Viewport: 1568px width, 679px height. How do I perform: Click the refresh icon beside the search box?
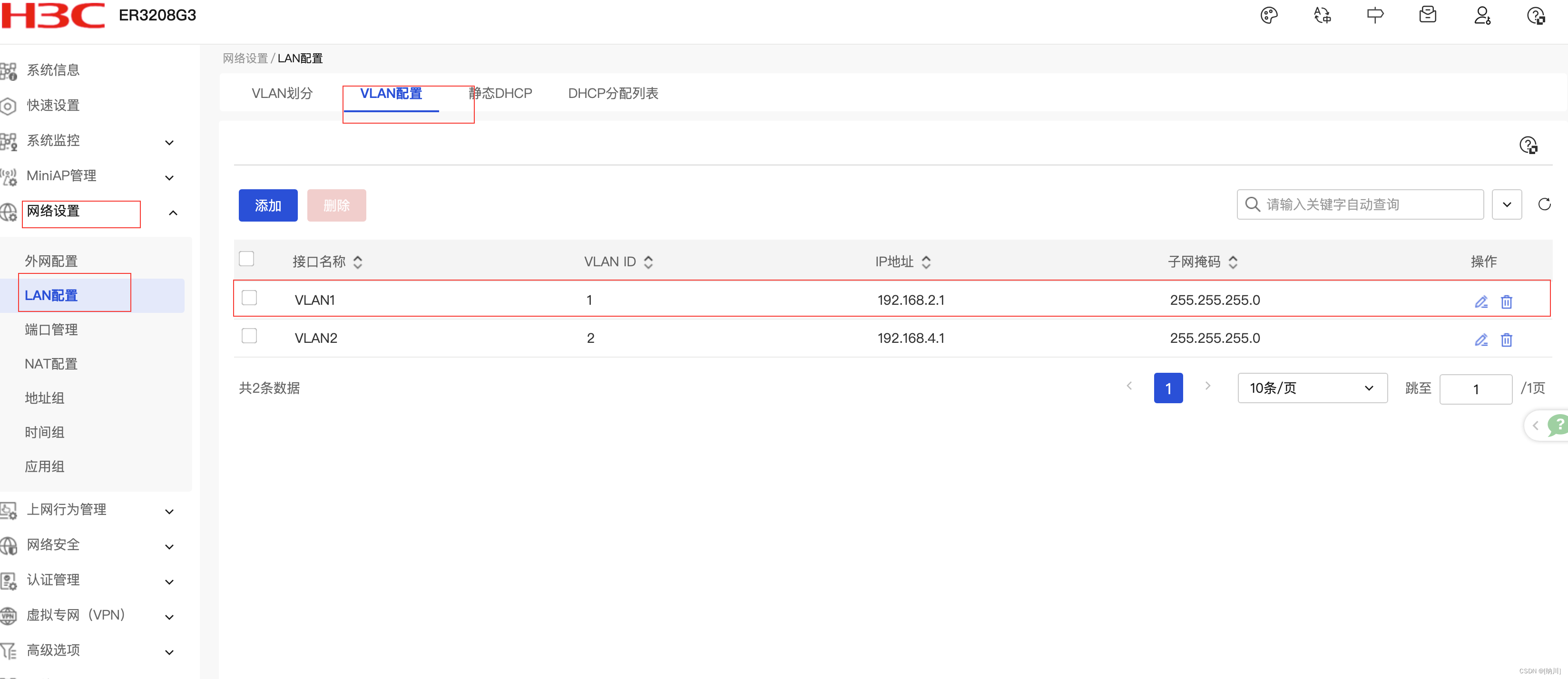click(x=1545, y=204)
